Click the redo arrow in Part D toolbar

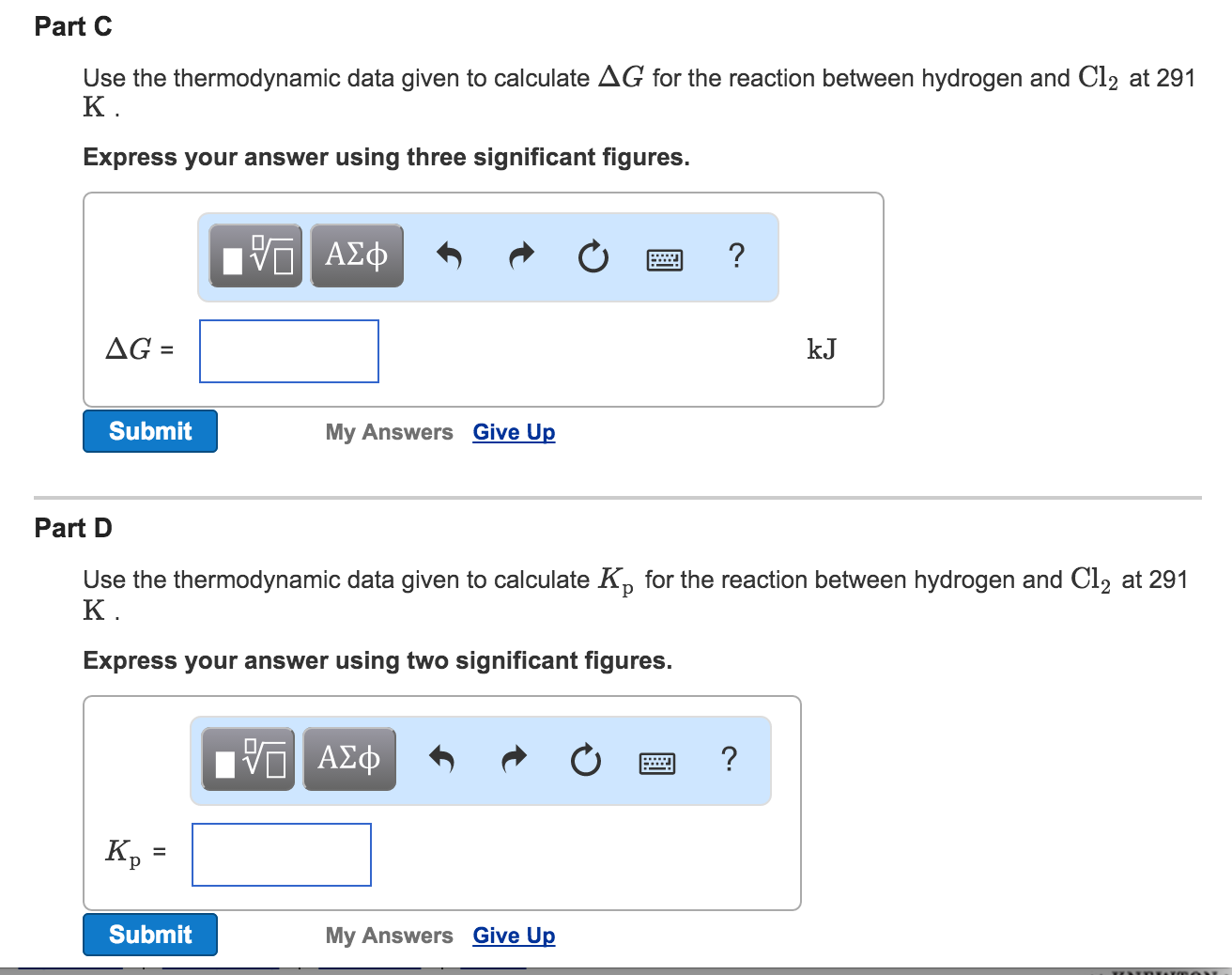point(514,759)
